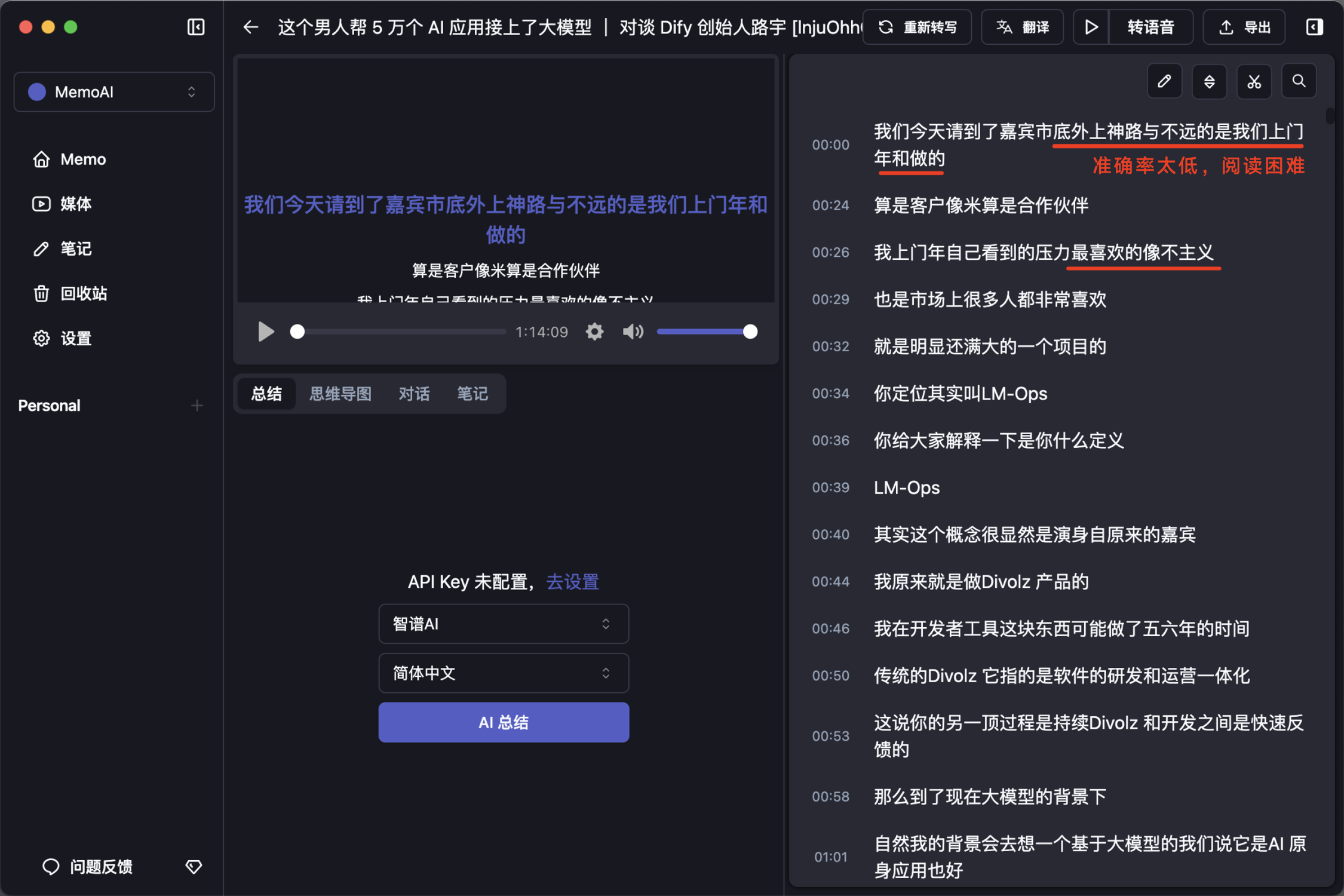This screenshot has height=896, width=1344.
Task: Click the 去设置 link
Action: point(572,582)
